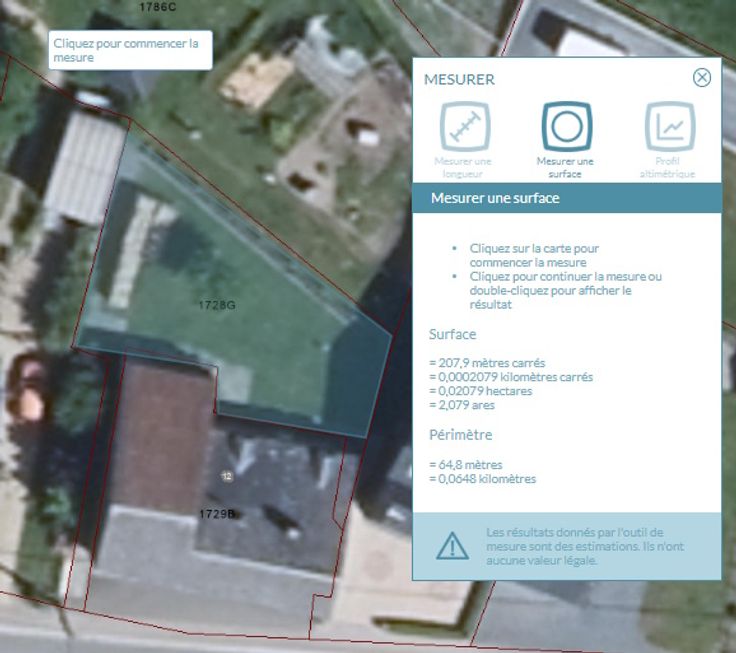
Task: Close the Mesurer panel with the X
Action: [x=702, y=78]
